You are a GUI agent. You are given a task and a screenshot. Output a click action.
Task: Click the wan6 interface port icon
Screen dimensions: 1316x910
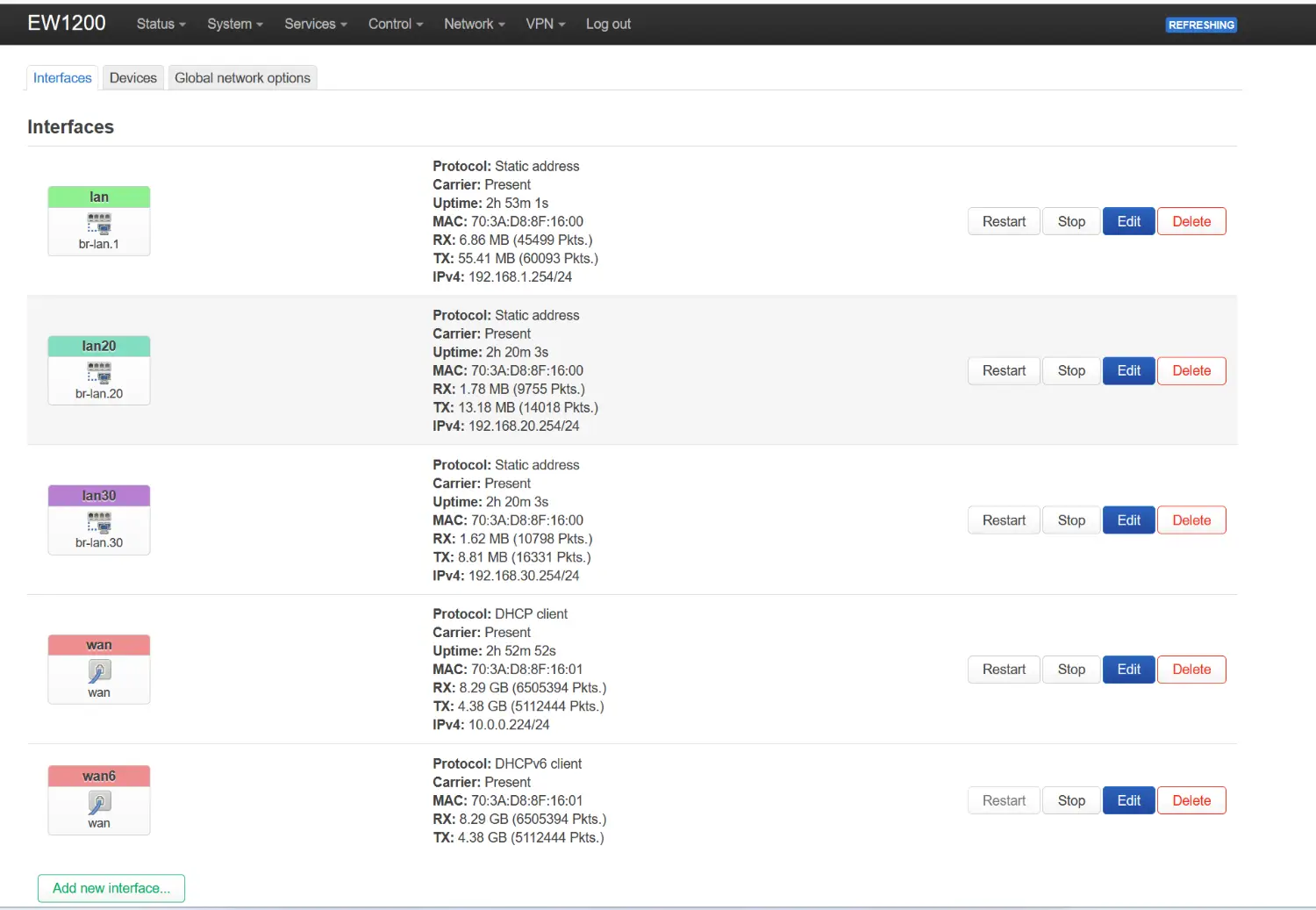point(99,802)
